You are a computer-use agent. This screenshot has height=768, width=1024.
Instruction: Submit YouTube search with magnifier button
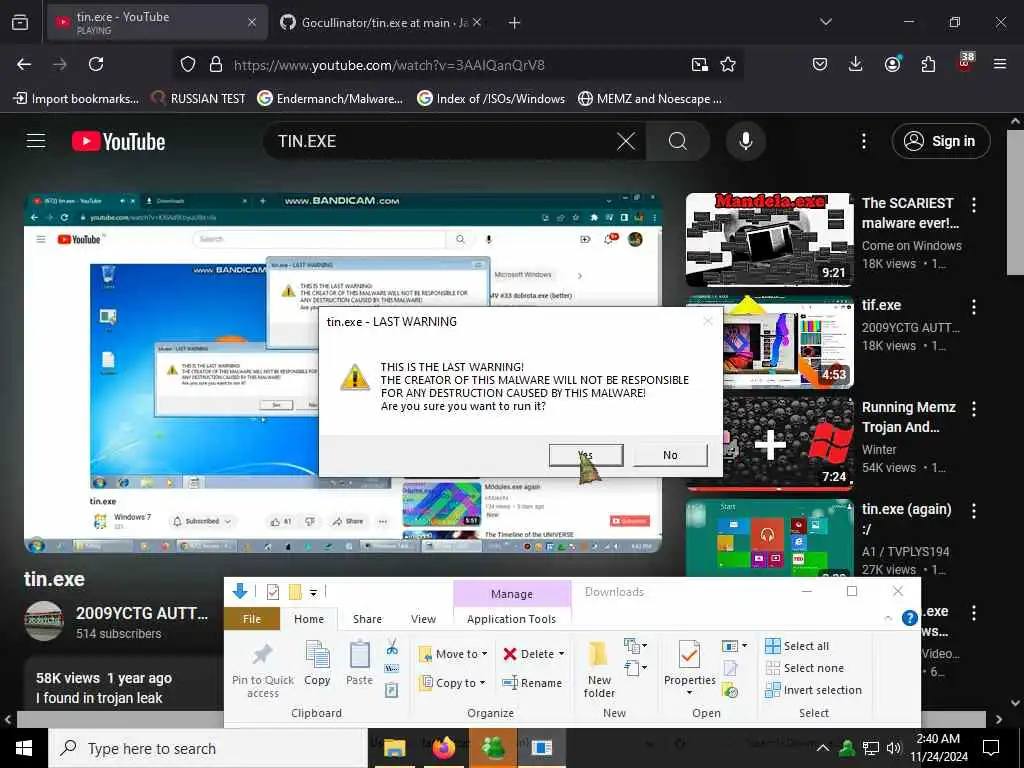coord(678,141)
